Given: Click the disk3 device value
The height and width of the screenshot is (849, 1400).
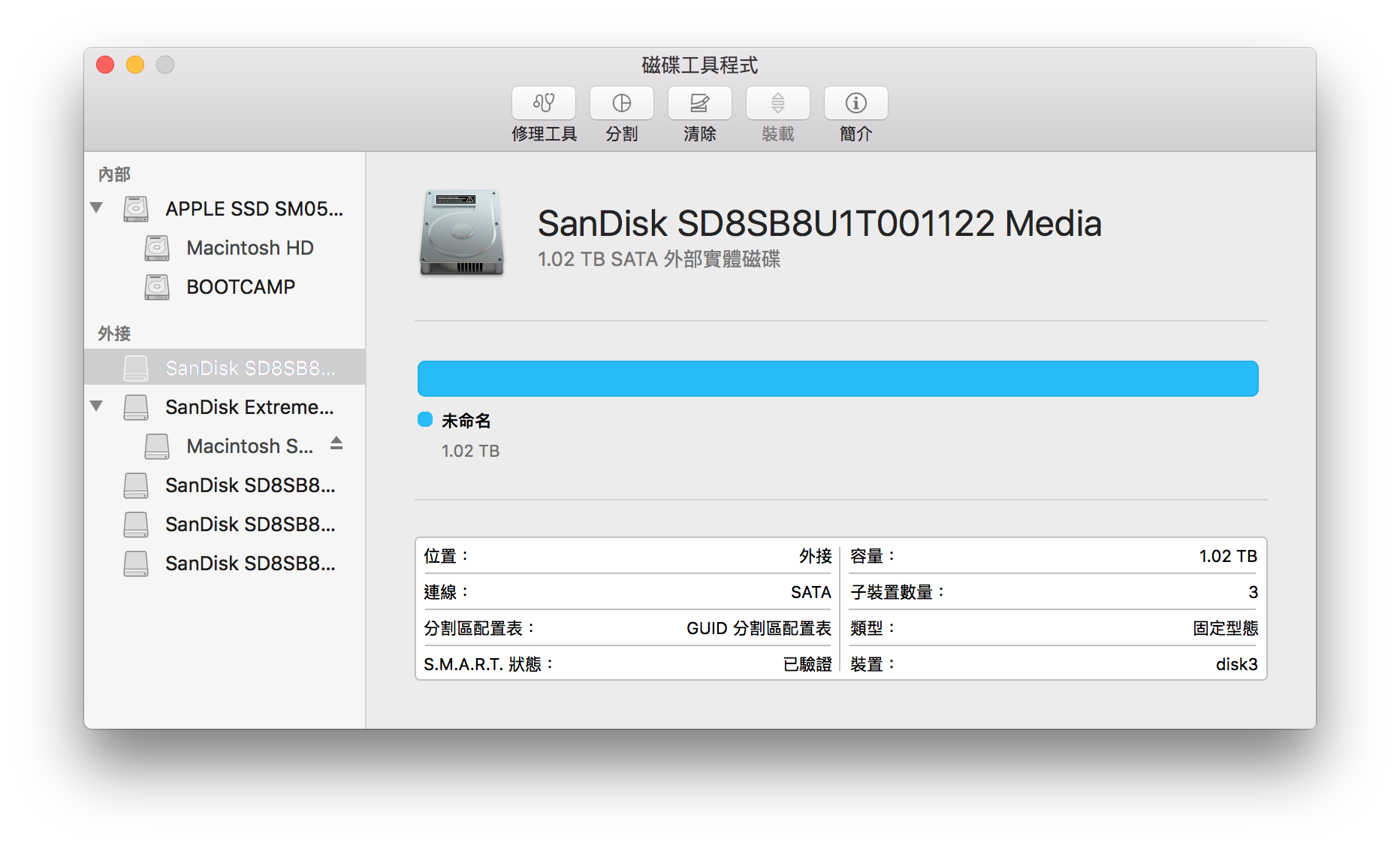Looking at the screenshot, I should click(x=1236, y=664).
